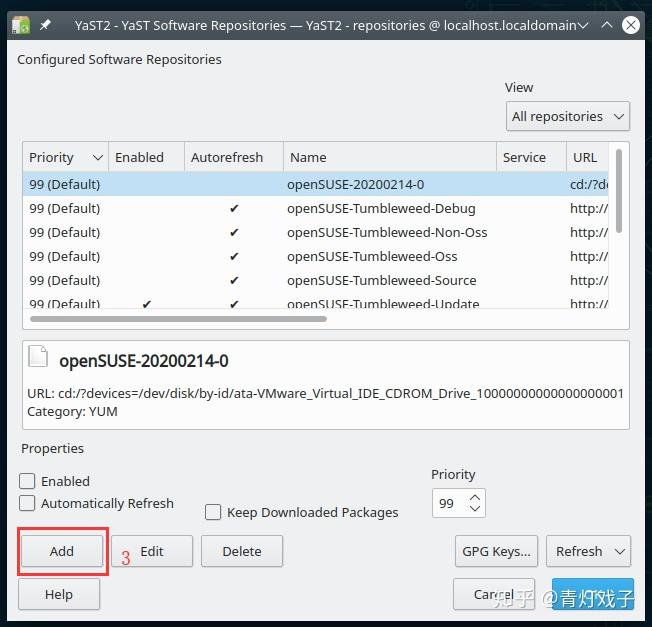This screenshot has height=627, width=652.
Task: Click the http:// URL cell in Tumbleweed-Source row
Action: pos(588,280)
